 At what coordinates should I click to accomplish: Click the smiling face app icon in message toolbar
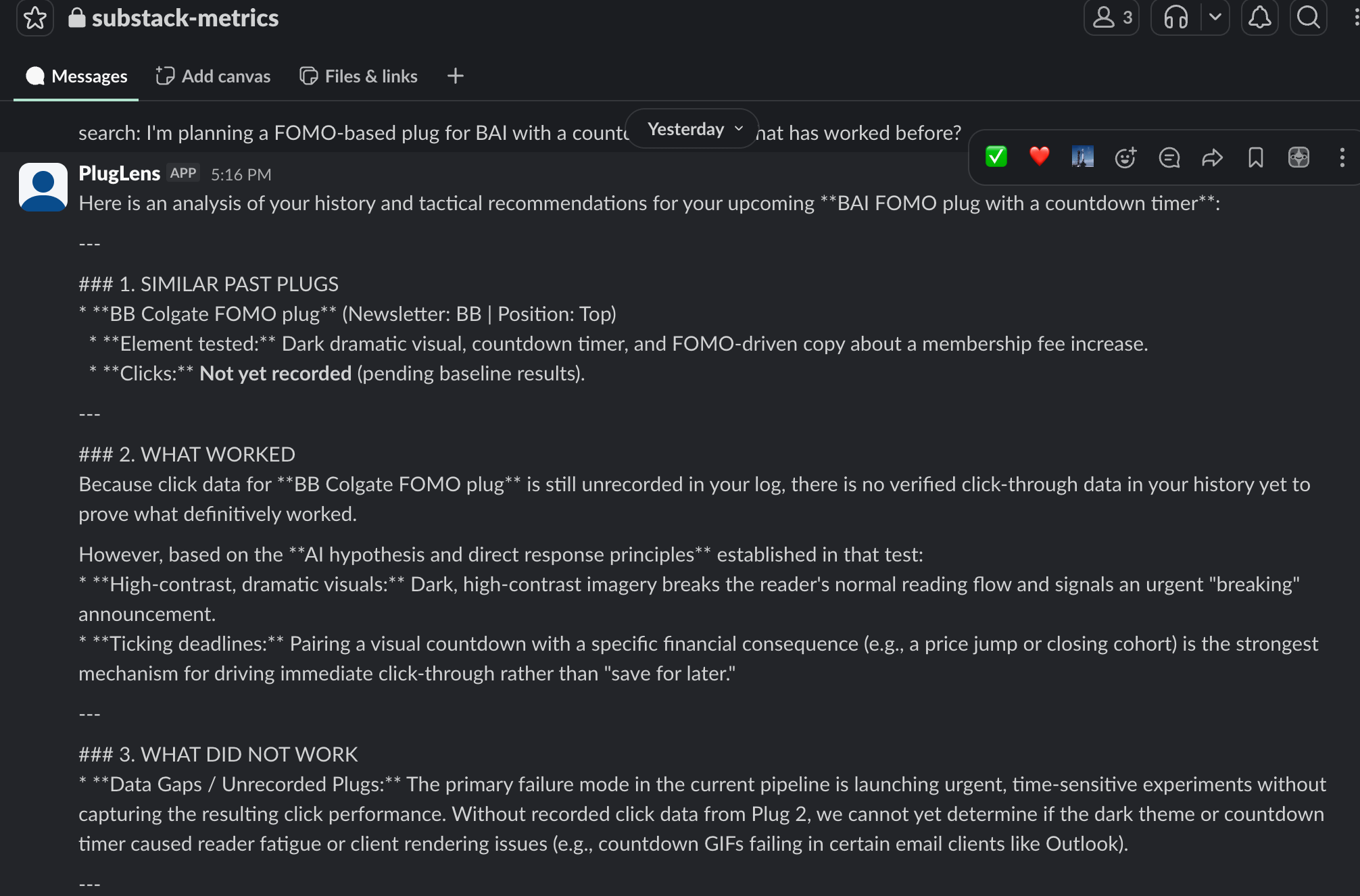pos(1298,157)
